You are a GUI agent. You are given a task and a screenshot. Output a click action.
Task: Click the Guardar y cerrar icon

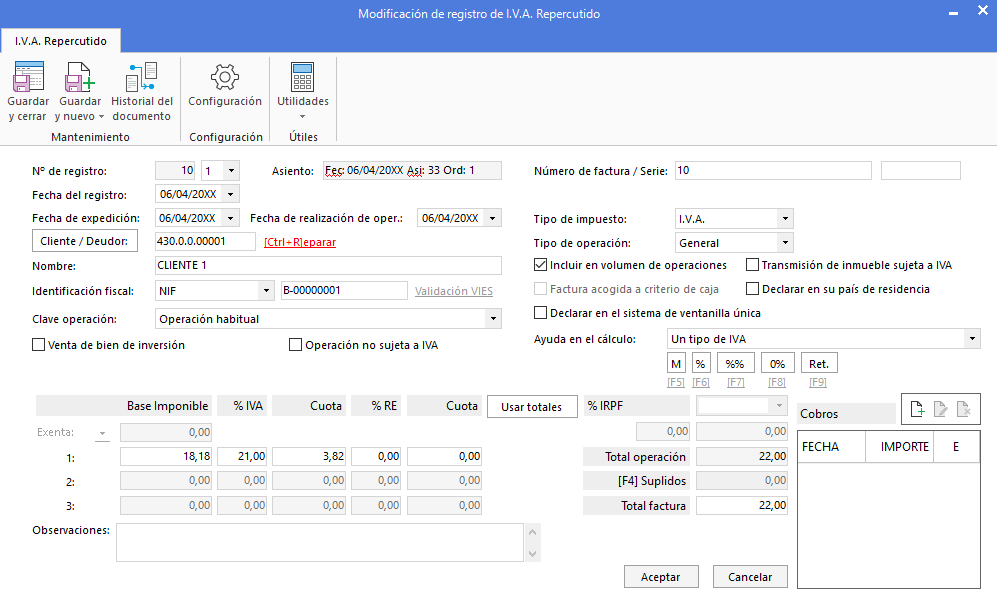pyautogui.click(x=29, y=76)
